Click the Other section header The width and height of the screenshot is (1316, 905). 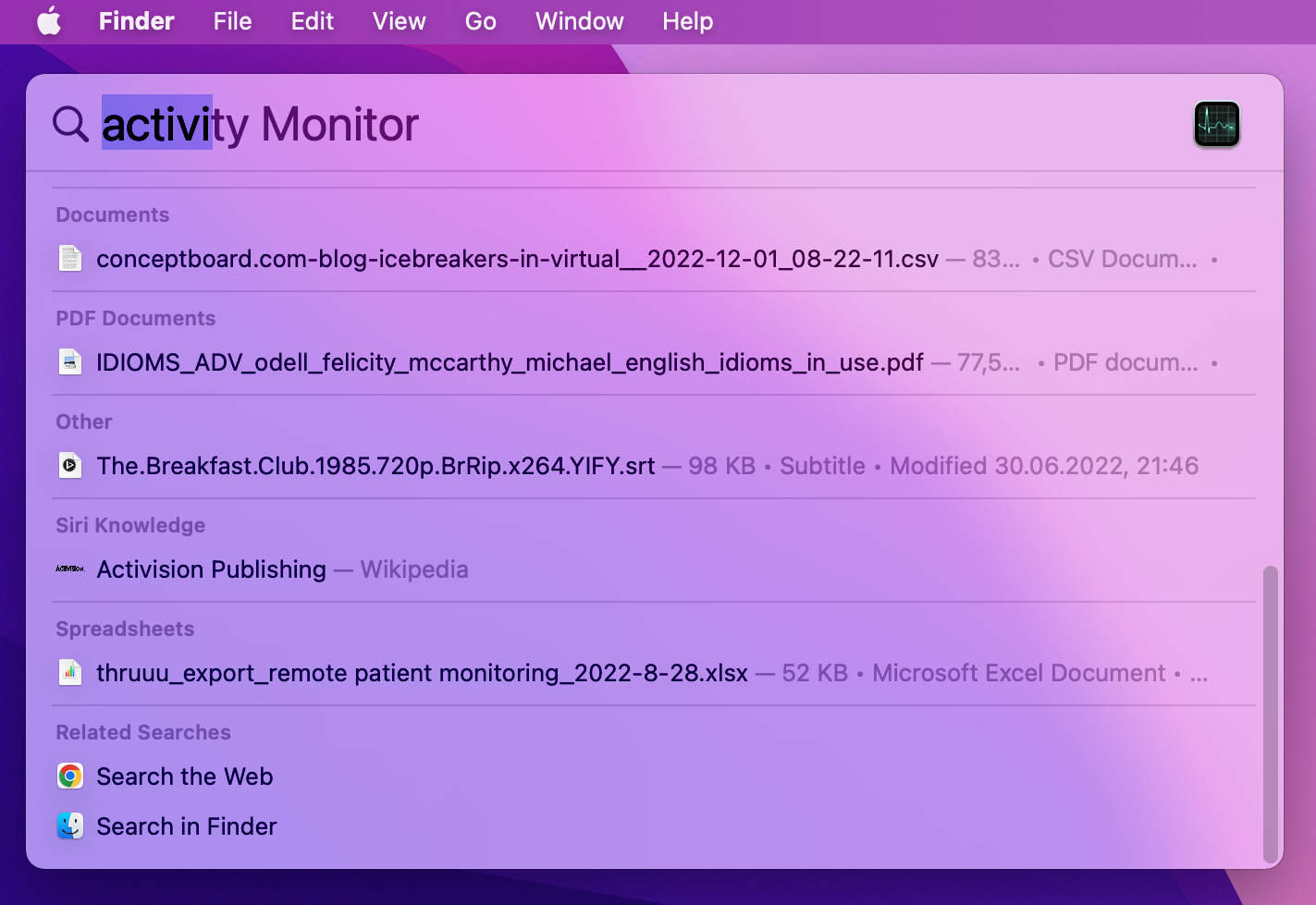84,422
